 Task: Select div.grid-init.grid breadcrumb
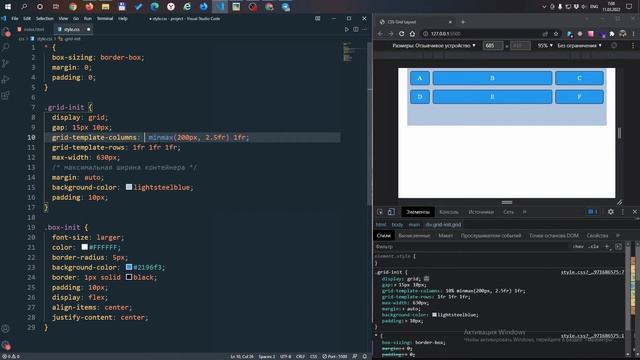click(443, 224)
